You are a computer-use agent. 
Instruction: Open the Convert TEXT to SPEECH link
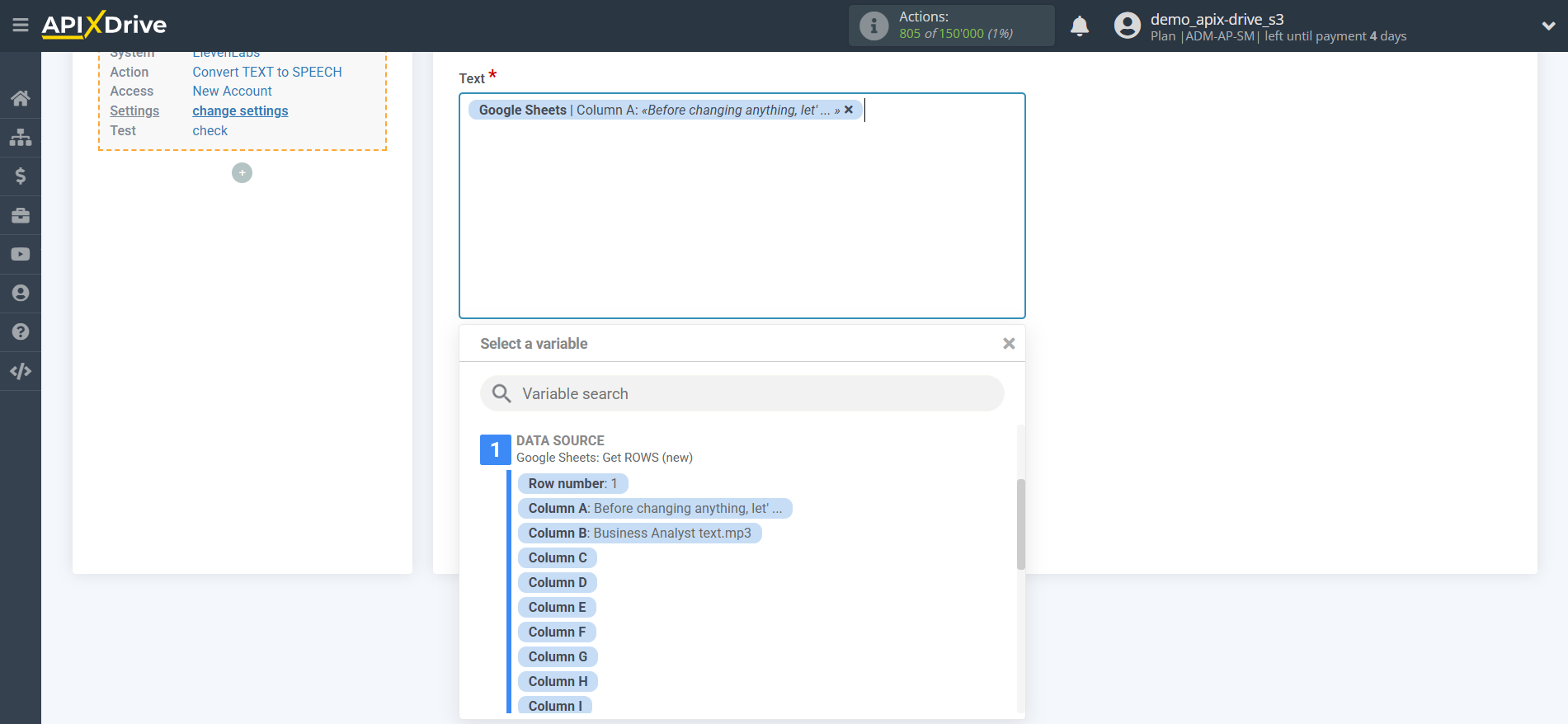tap(267, 72)
